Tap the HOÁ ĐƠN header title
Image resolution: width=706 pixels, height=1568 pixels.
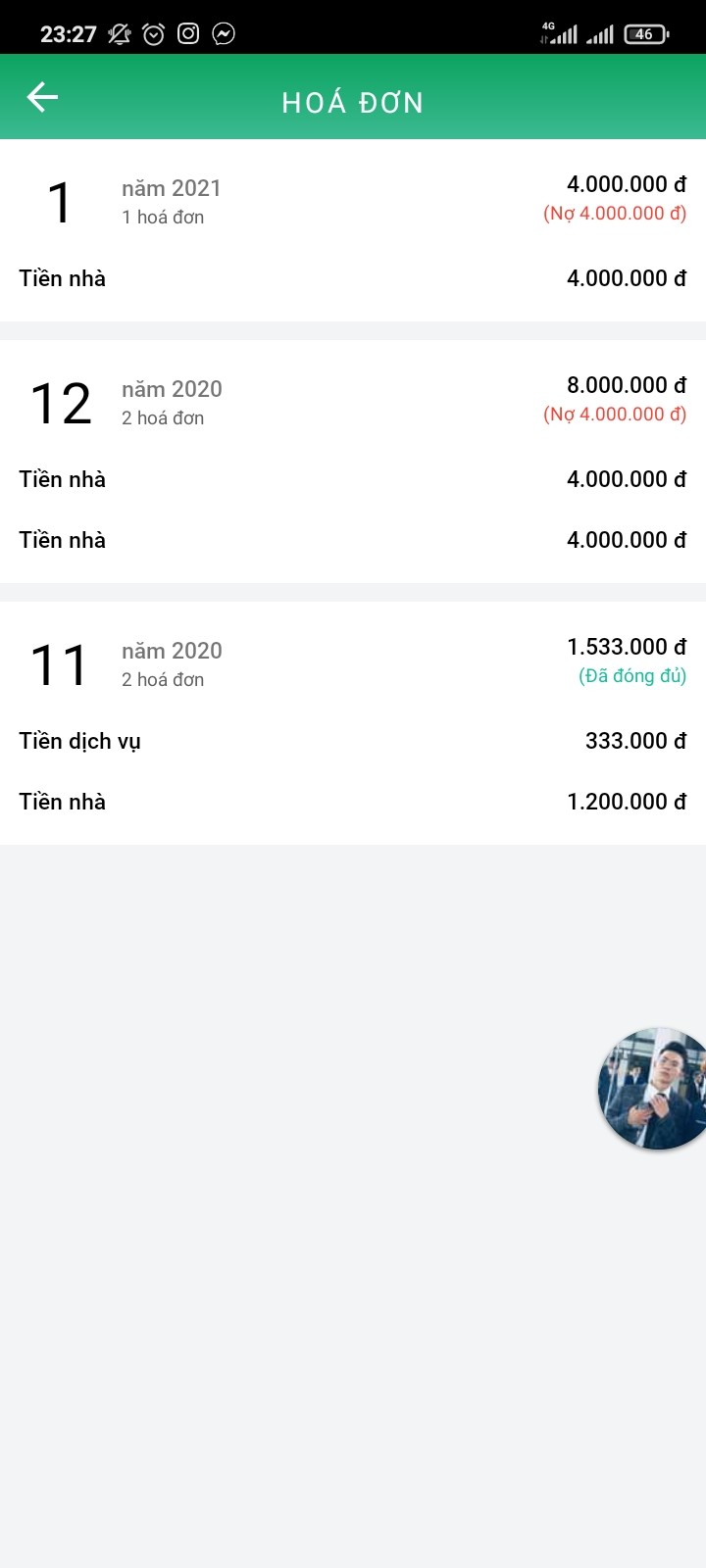pos(353,103)
